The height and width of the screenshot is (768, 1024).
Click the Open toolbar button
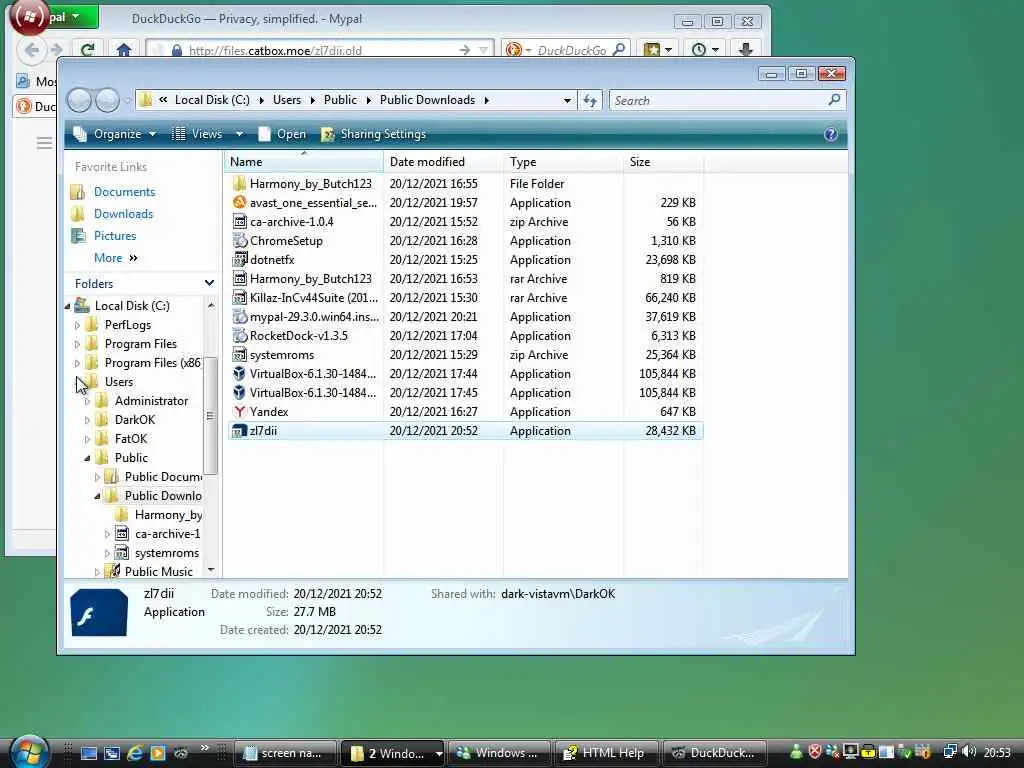pyautogui.click(x=283, y=134)
